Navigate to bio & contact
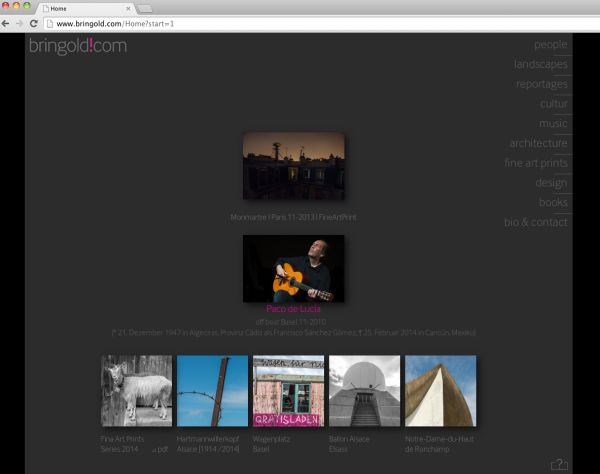The height and width of the screenshot is (474, 600). (x=535, y=222)
